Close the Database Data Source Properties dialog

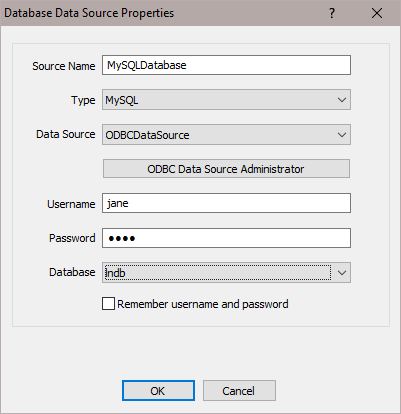[x=377, y=13]
